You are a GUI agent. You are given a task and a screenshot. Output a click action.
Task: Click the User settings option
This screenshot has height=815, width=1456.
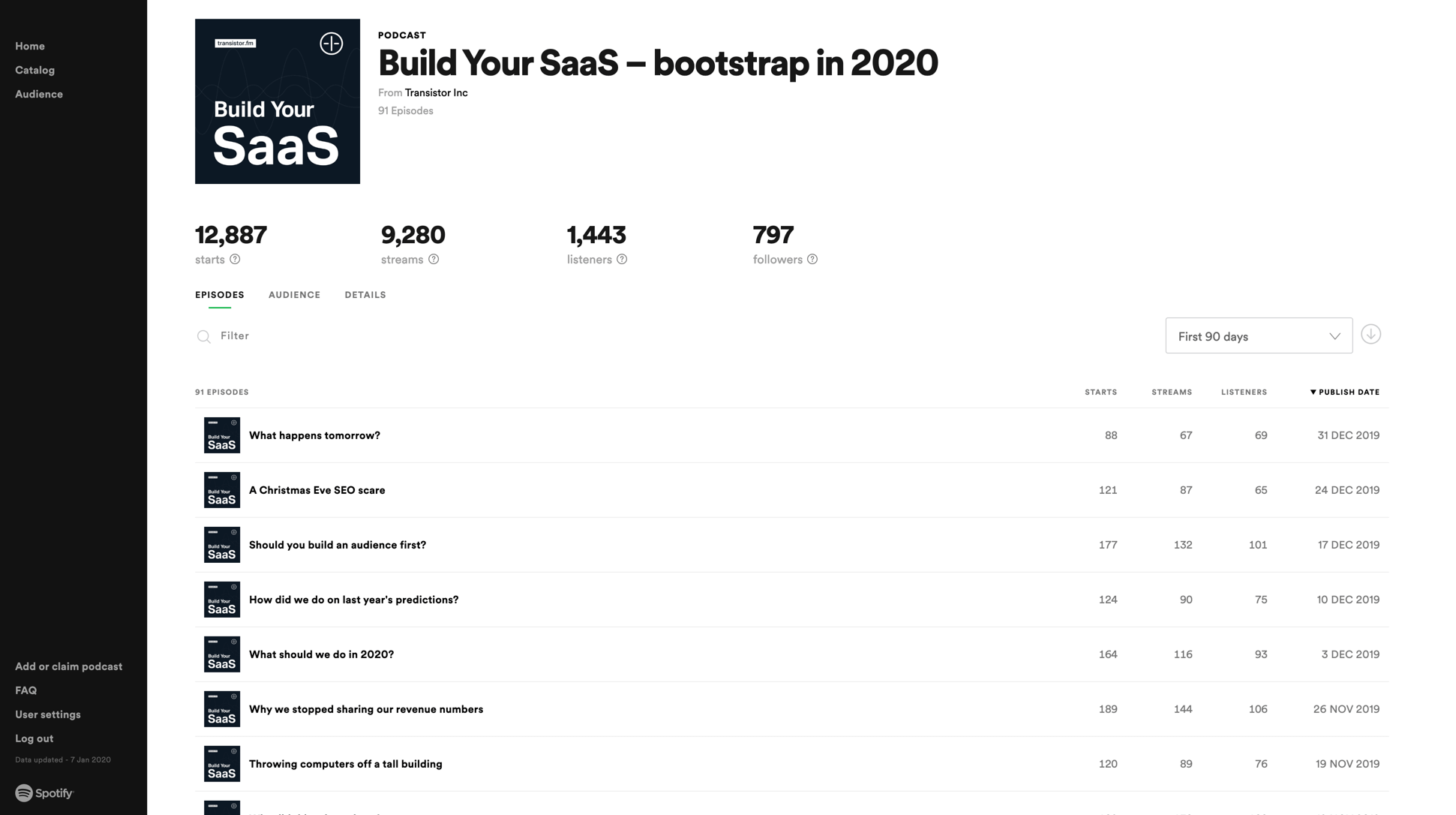coord(48,714)
